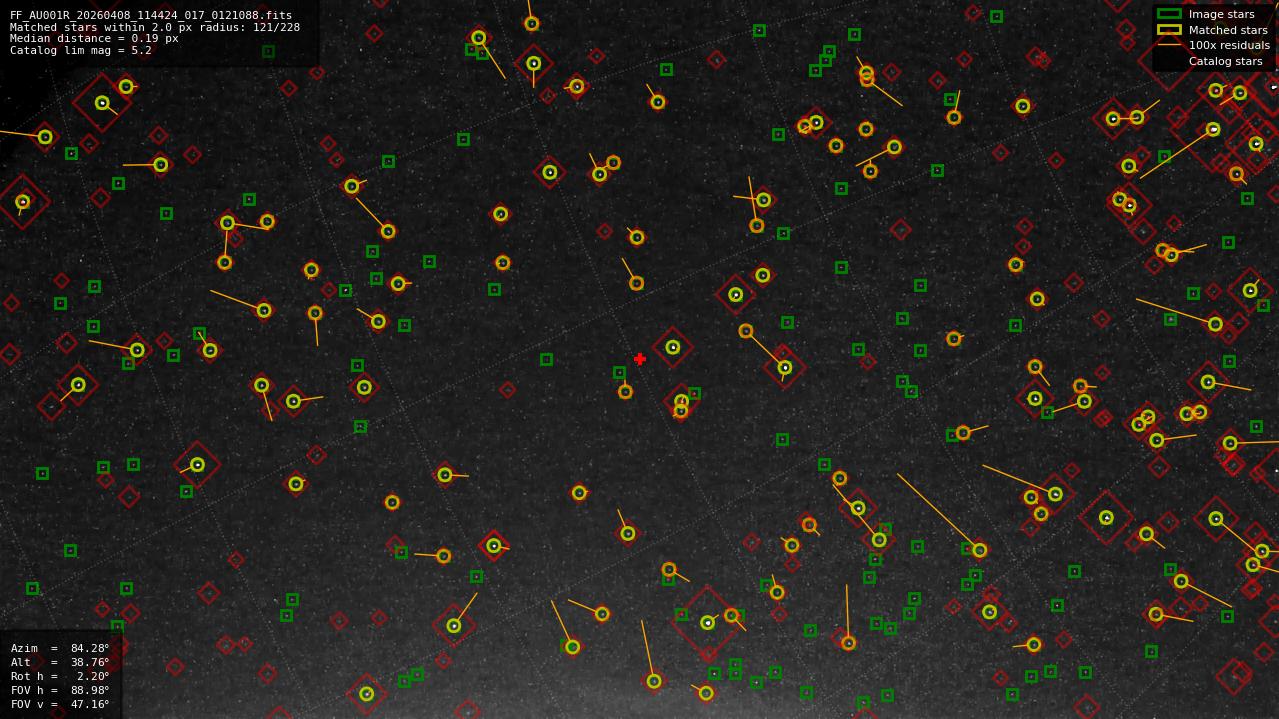1279x719 pixels.
Task: Click the orange 100x residuals legend line
Action: pyautogui.click(x=1169, y=45)
